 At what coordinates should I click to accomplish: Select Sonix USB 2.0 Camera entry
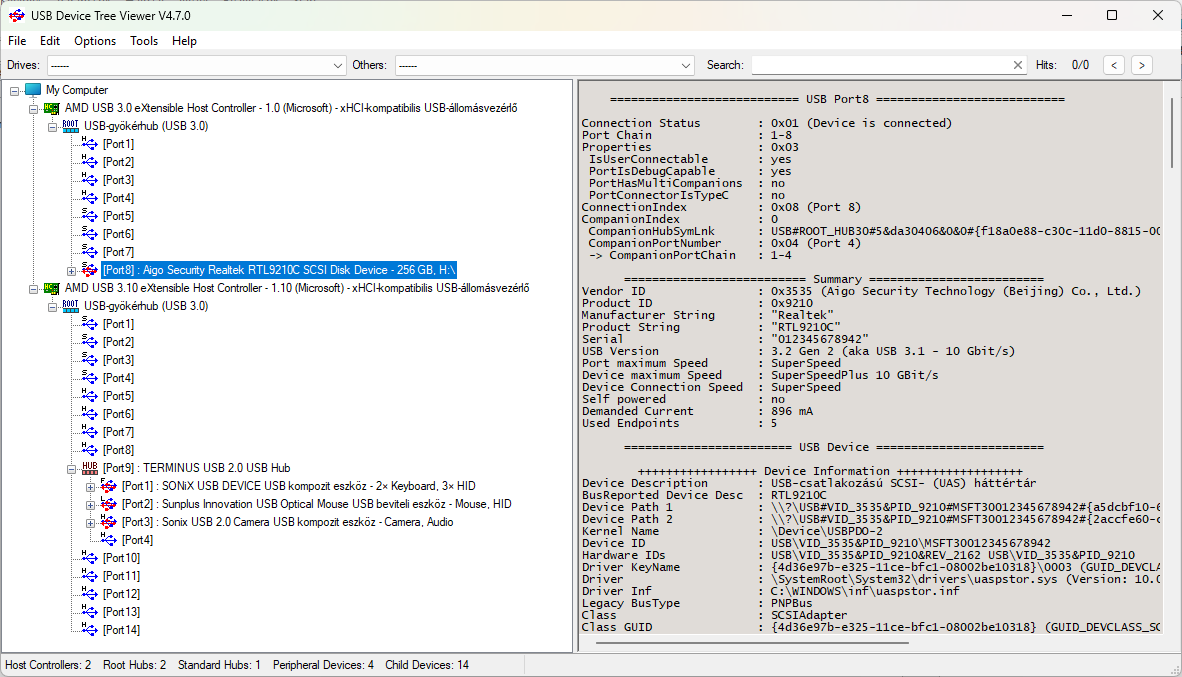coord(287,522)
